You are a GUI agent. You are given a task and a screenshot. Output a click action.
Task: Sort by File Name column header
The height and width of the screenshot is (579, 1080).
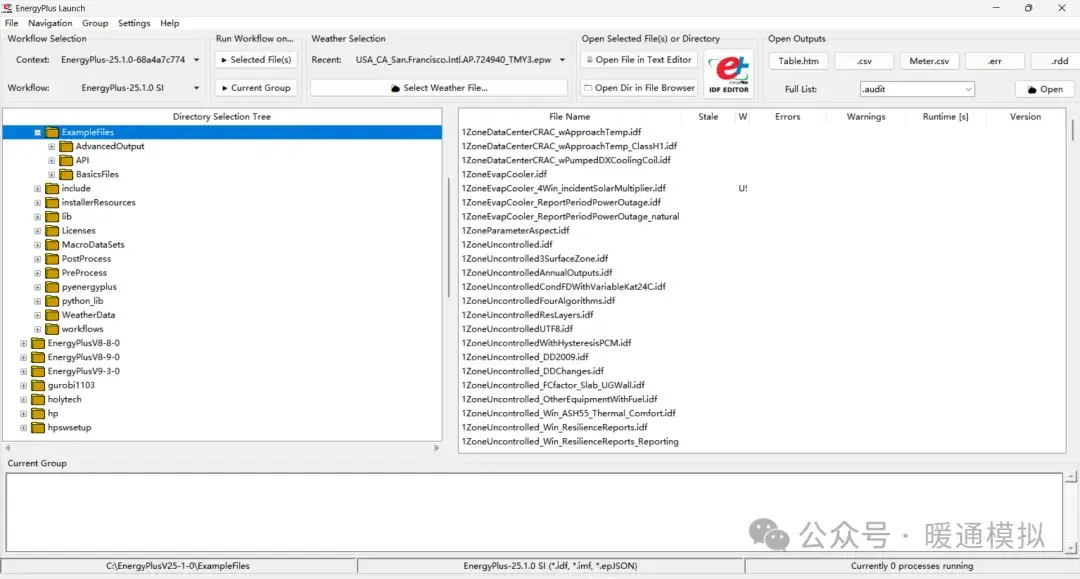569,117
